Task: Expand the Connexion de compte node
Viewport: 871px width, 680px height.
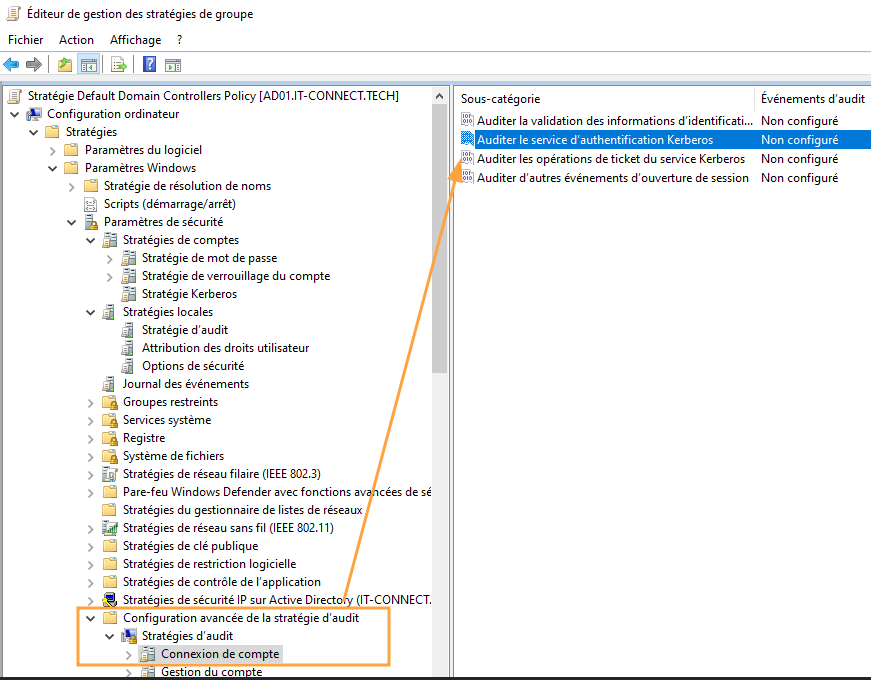Action: coord(128,654)
